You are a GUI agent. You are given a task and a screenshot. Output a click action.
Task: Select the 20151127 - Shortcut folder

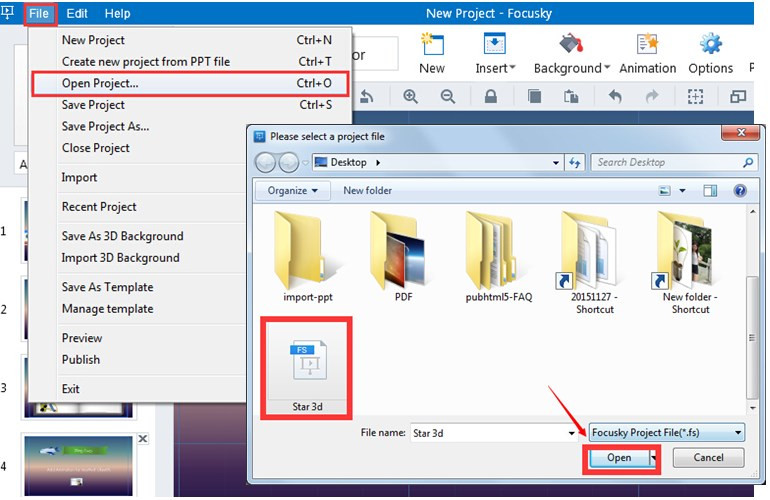[594, 263]
